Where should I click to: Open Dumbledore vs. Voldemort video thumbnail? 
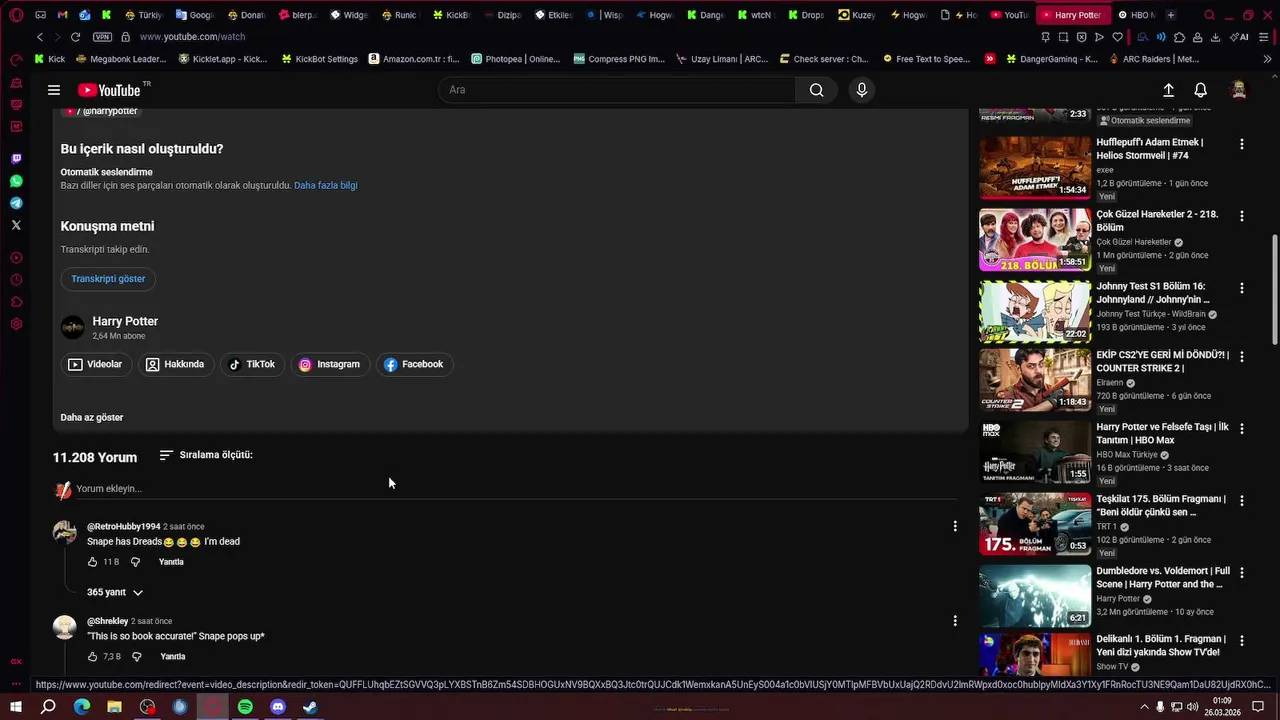(1035, 596)
